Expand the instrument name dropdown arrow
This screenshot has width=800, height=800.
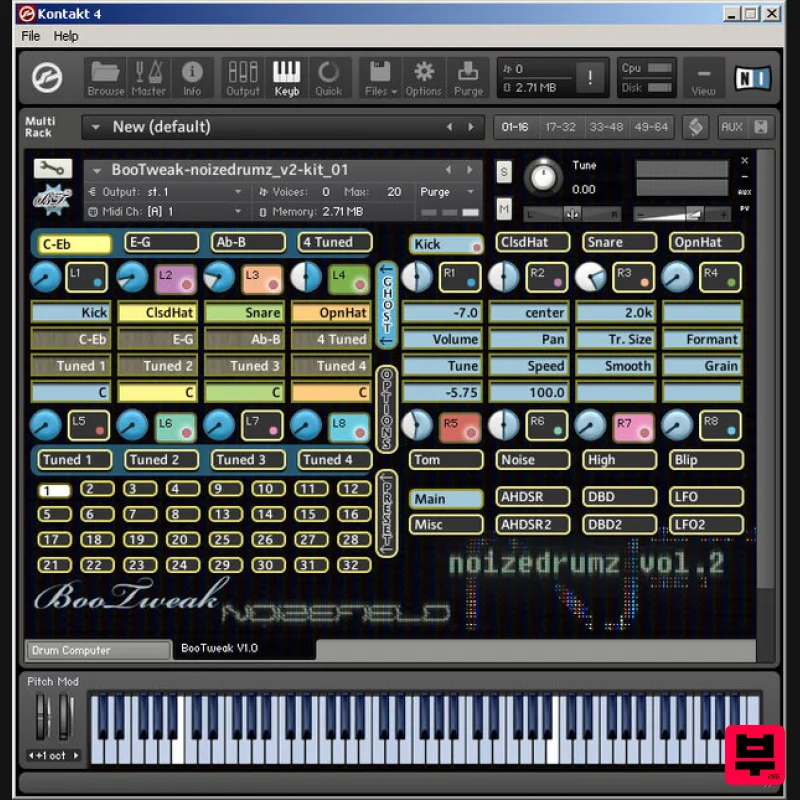96,169
